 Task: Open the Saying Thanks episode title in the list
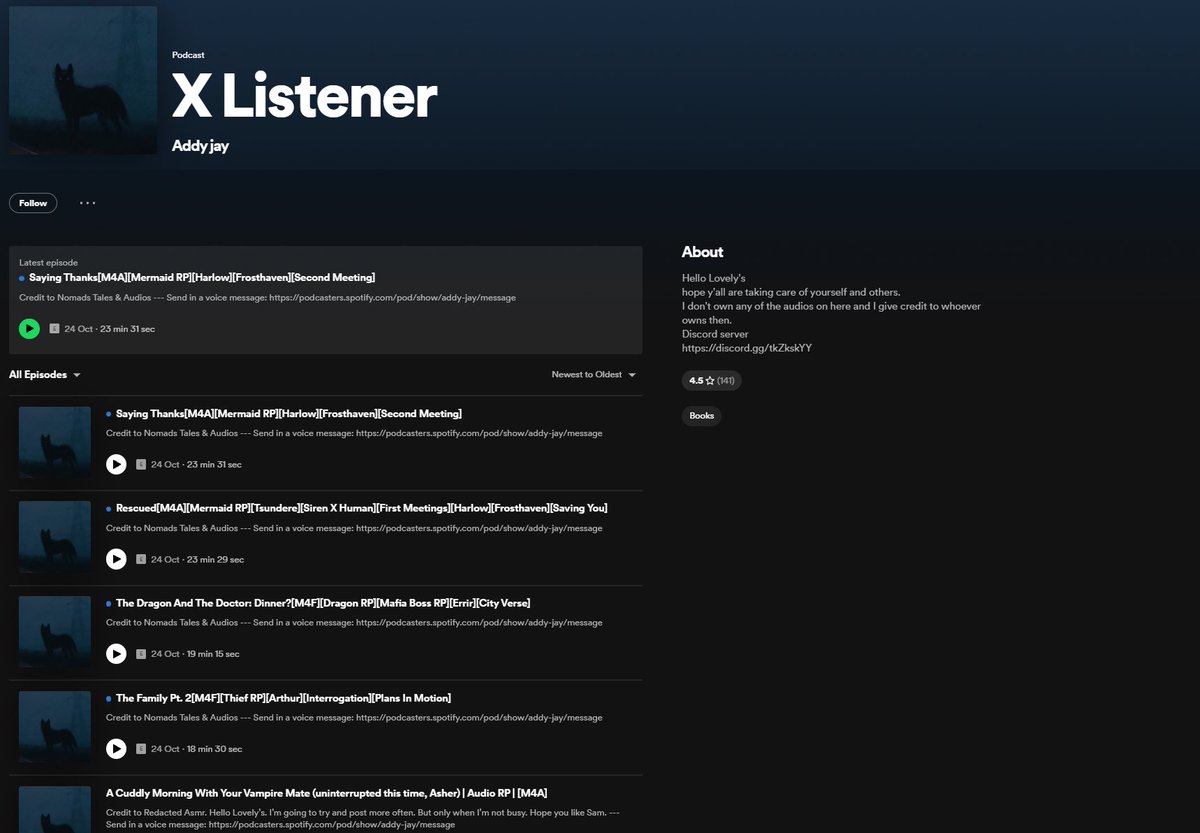click(x=289, y=413)
